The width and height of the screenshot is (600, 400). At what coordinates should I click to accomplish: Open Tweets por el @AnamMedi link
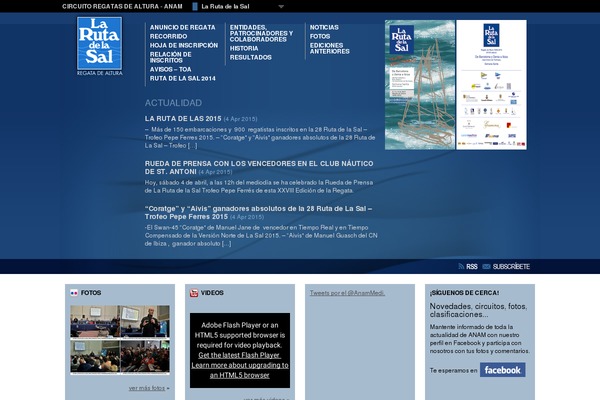(x=347, y=293)
